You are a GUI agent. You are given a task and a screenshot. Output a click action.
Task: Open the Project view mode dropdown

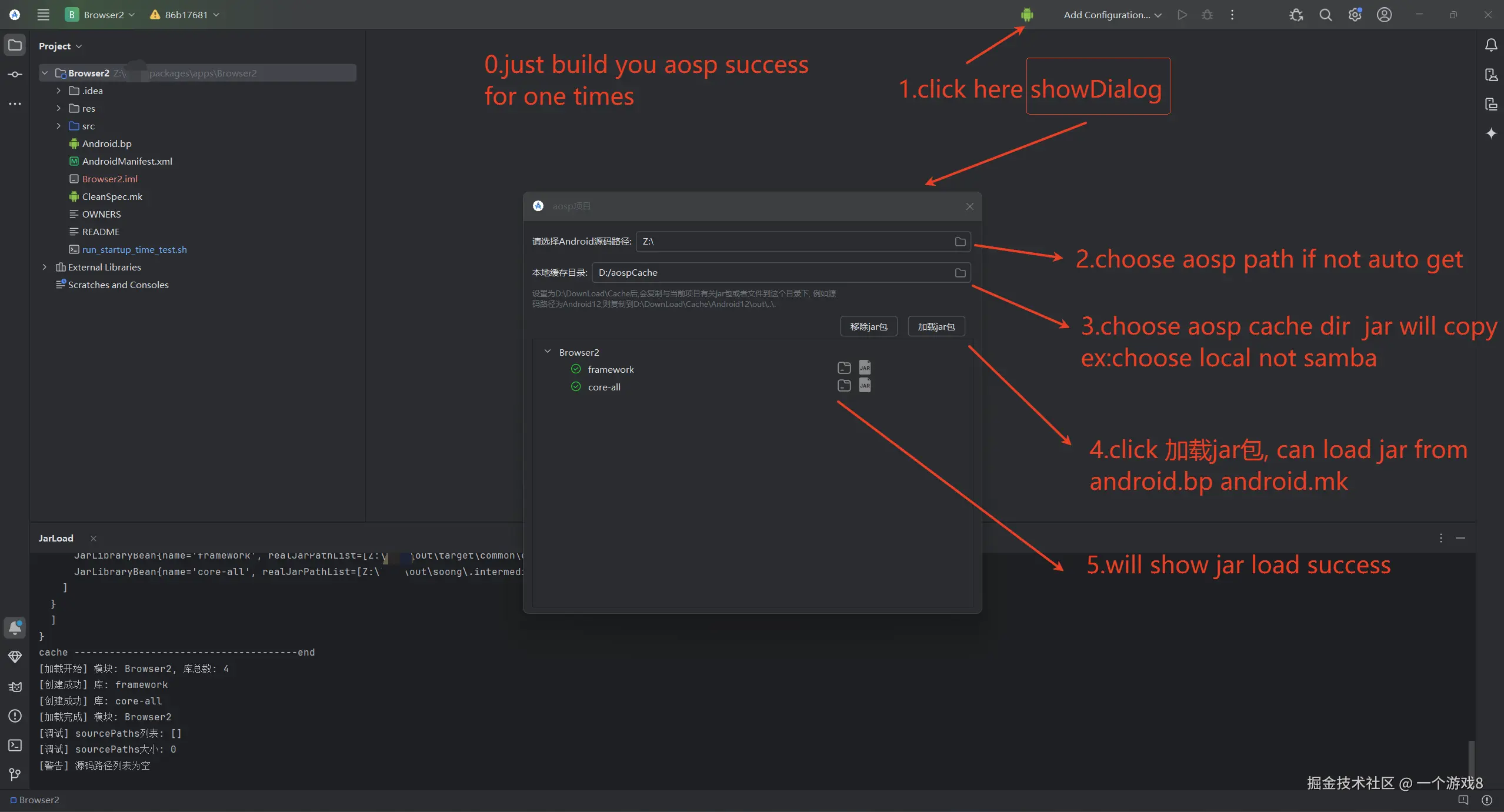60,46
